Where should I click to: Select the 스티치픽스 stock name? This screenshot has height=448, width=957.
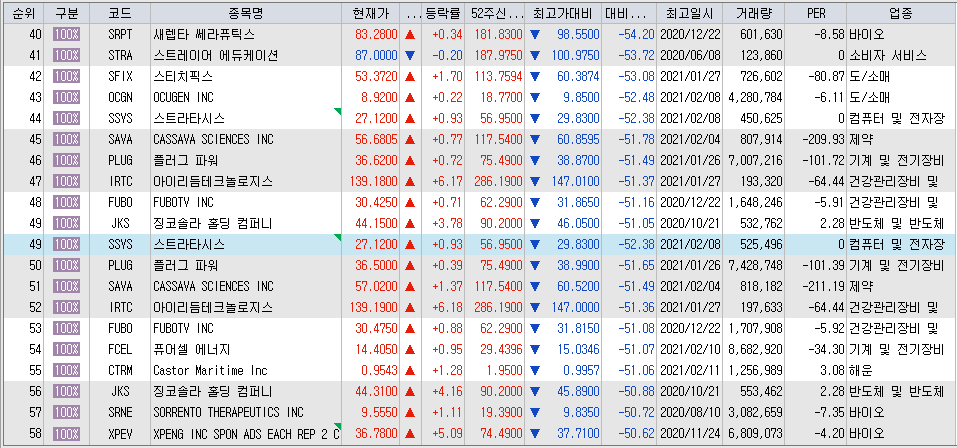tap(183, 76)
